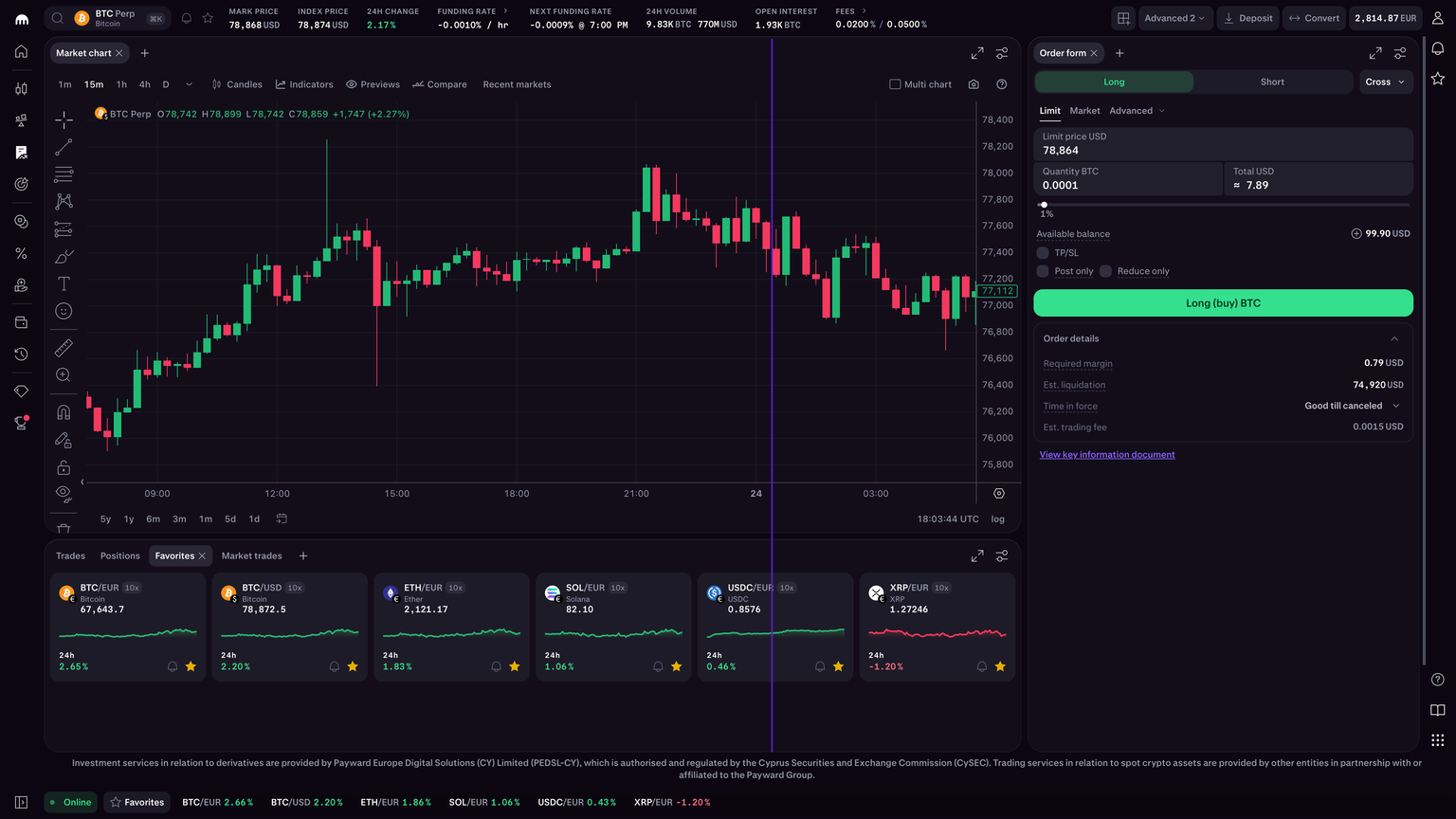Select the trend line drawing tool

(64, 147)
